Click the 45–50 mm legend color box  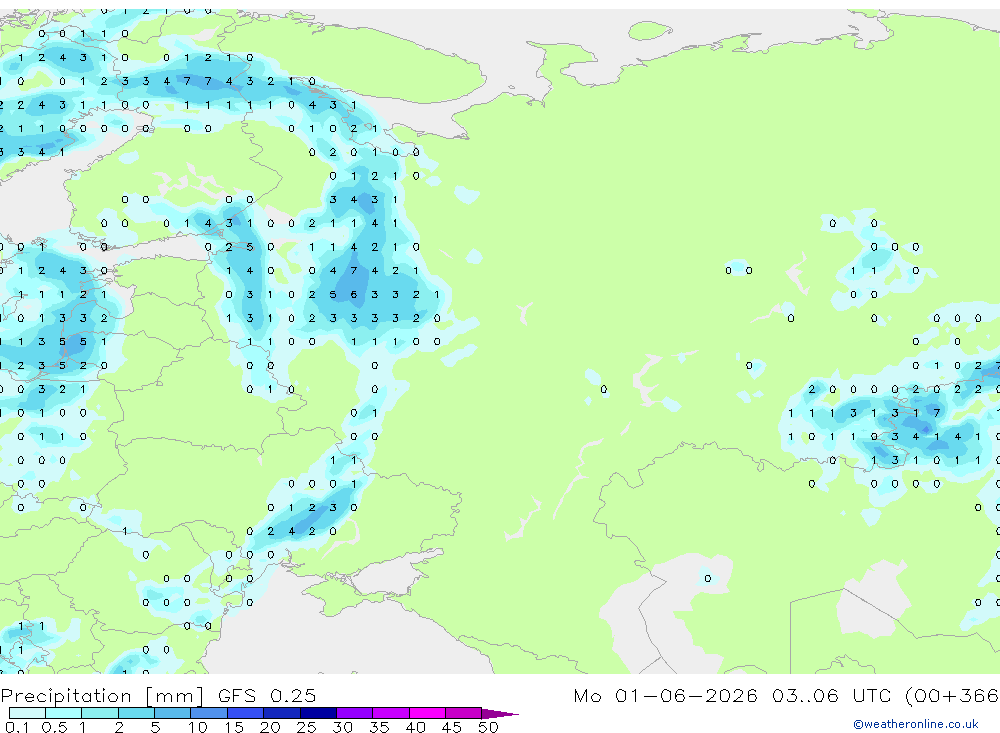click(464, 713)
